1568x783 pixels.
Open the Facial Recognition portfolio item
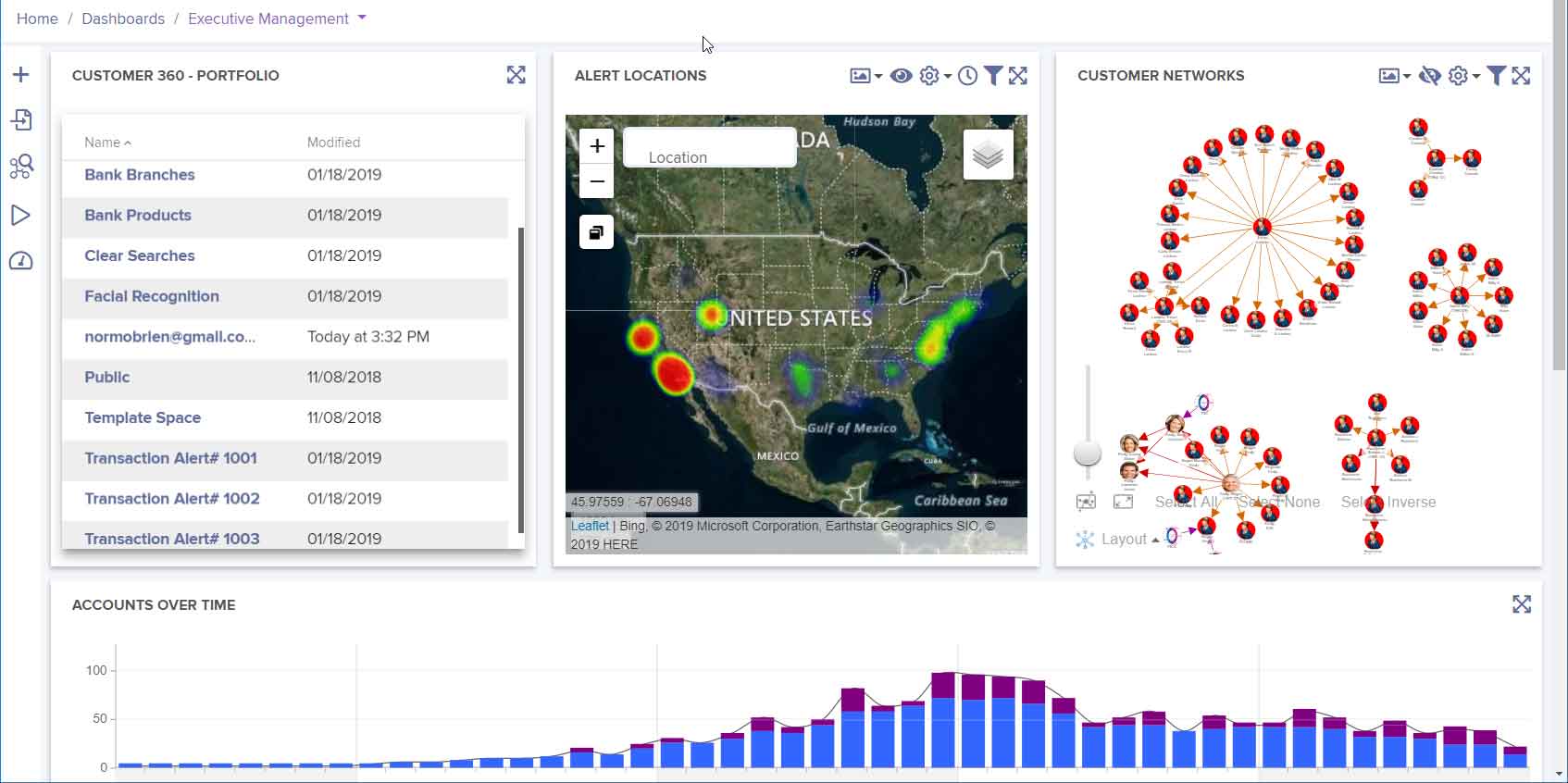pos(152,296)
